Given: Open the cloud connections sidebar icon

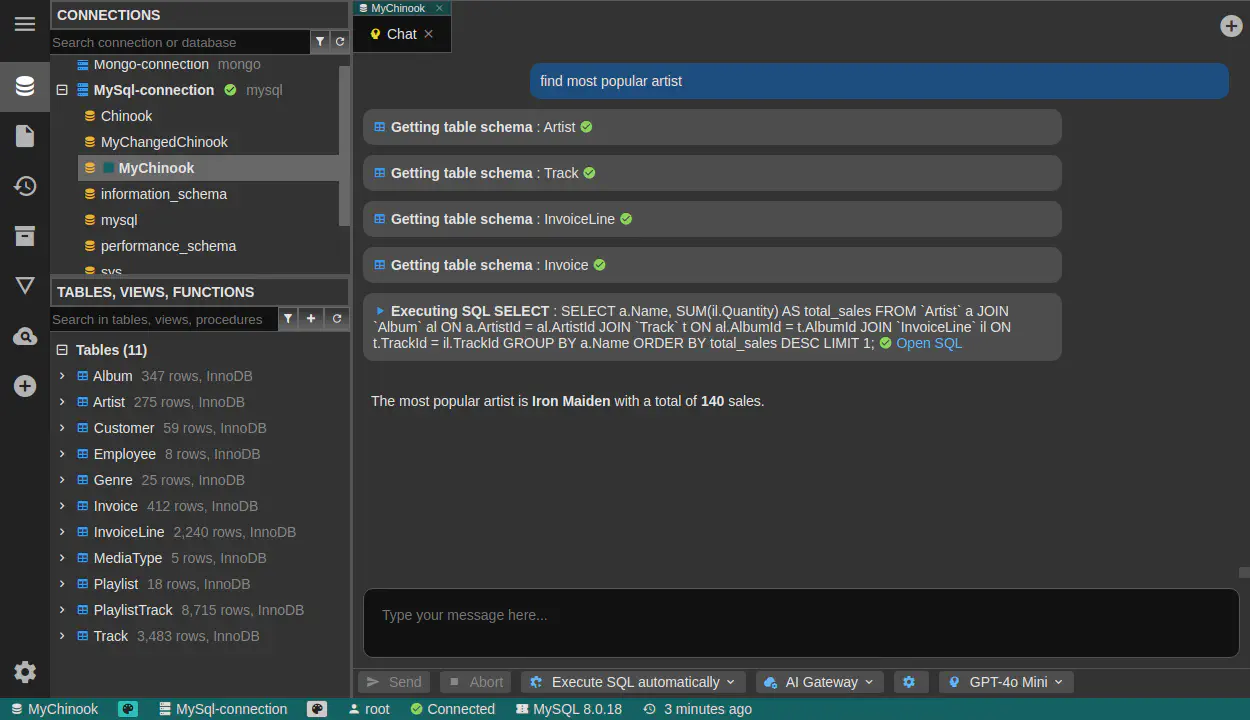Looking at the screenshot, I should [x=25, y=337].
